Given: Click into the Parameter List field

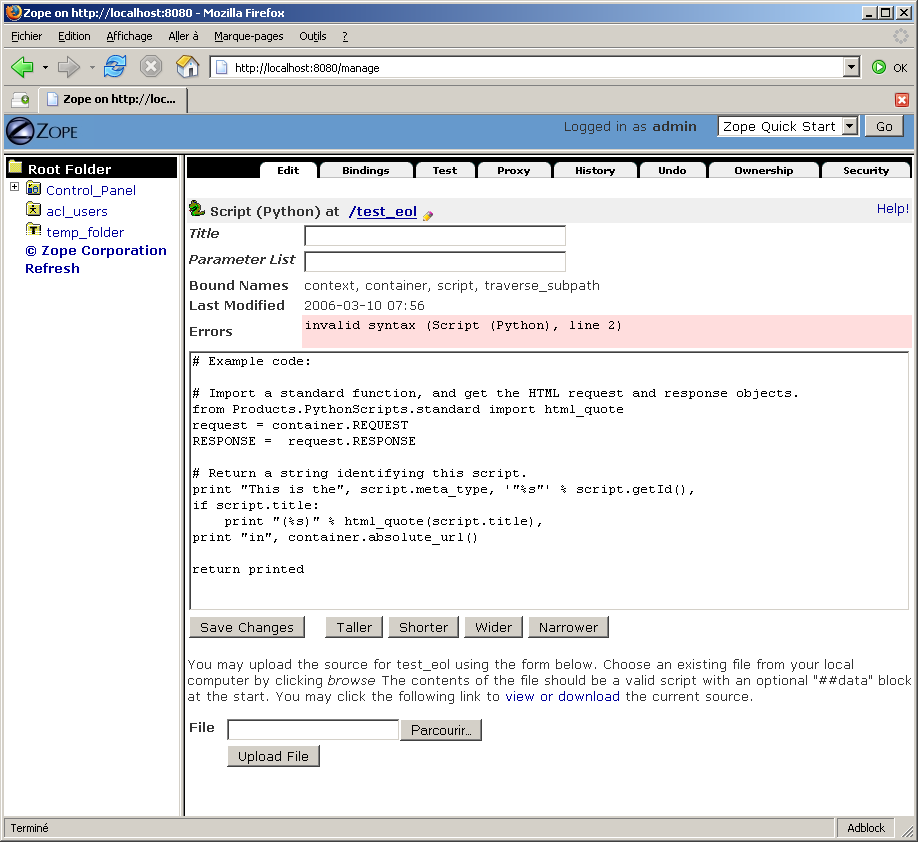Looking at the screenshot, I should pos(435,262).
